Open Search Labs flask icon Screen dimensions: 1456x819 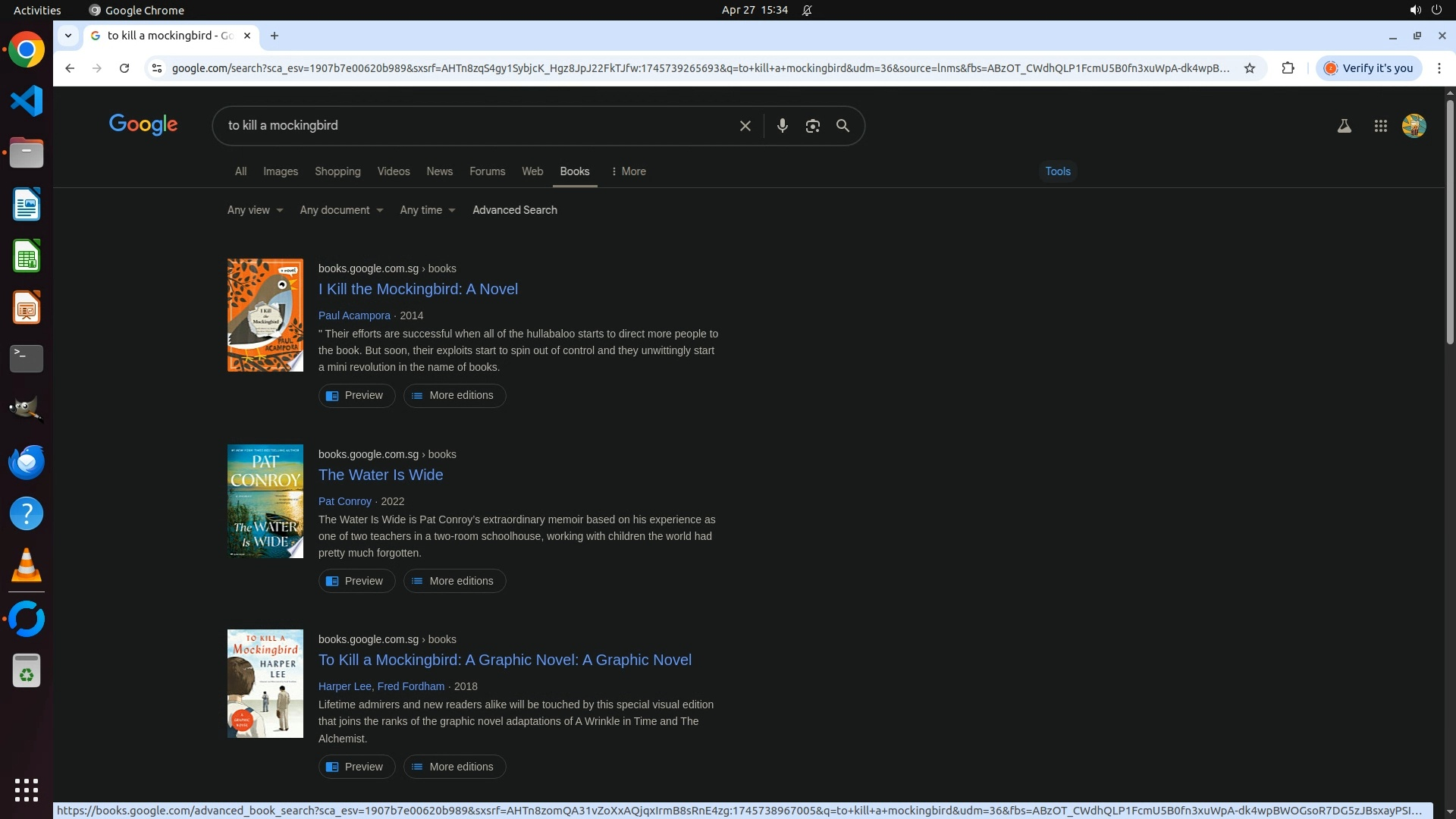click(1344, 126)
